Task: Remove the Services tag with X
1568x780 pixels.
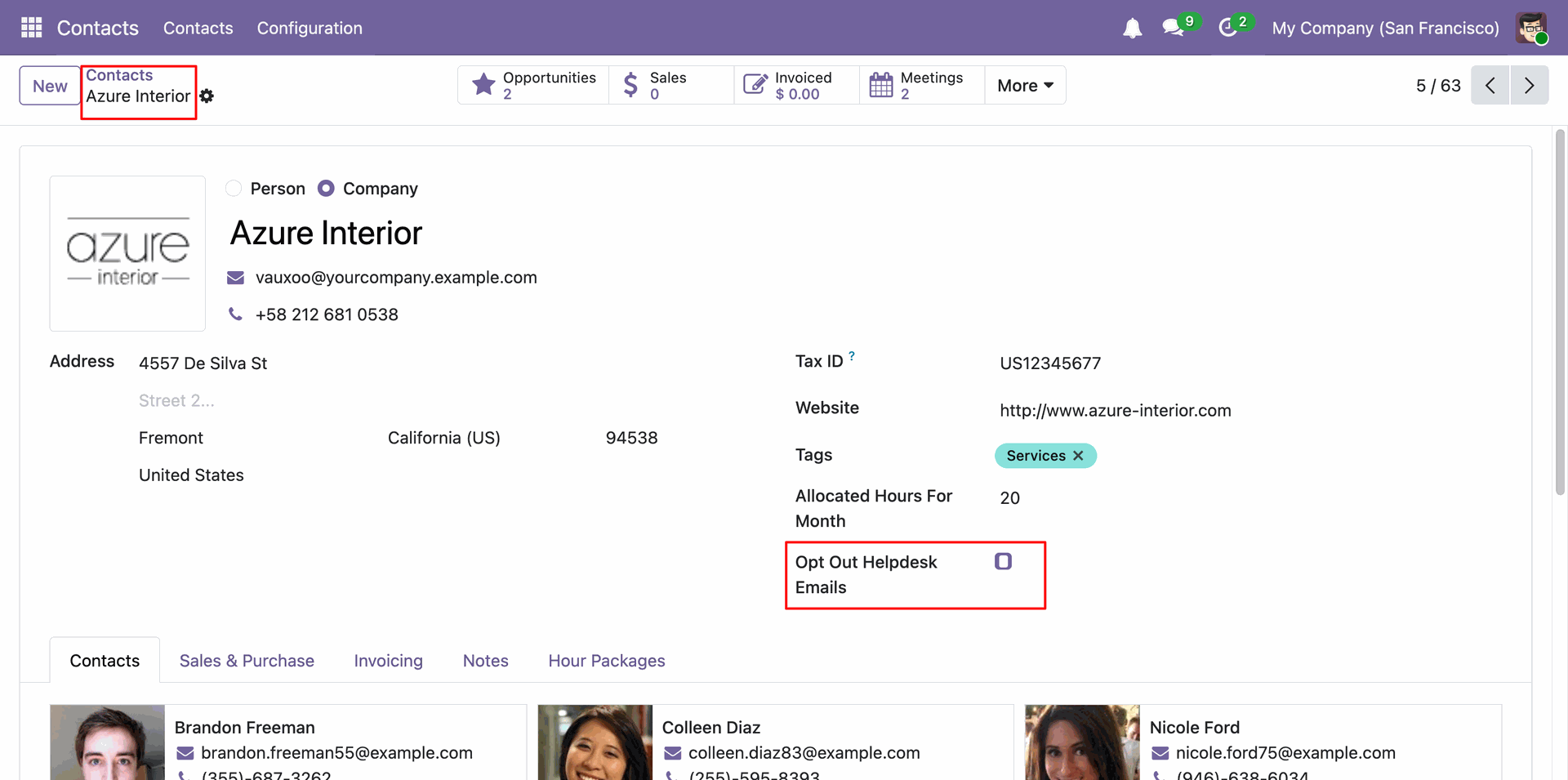Action: tap(1078, 456)
